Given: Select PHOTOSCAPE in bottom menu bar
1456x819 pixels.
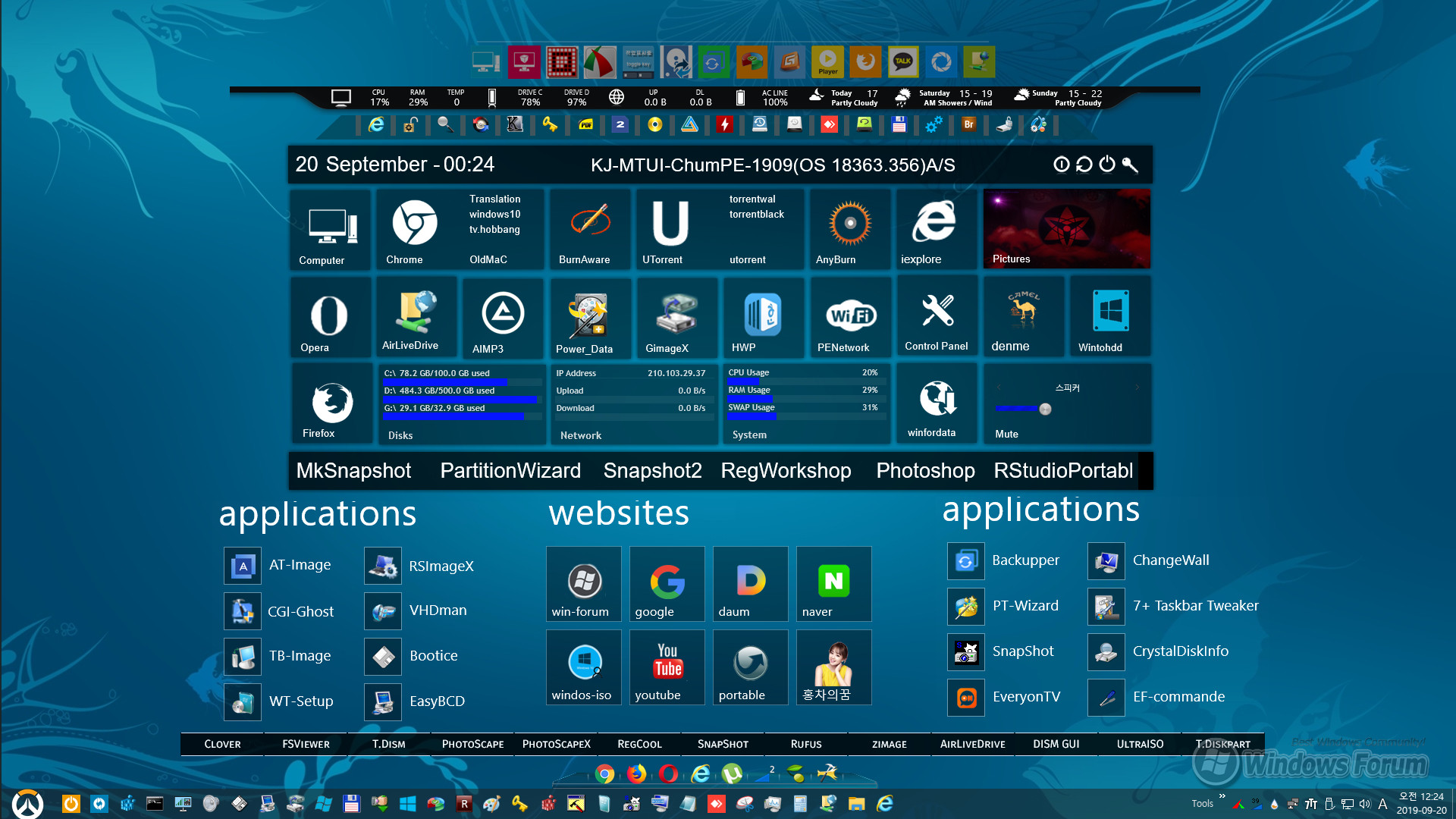Looking at the screenshot, I should coord(472,744).
